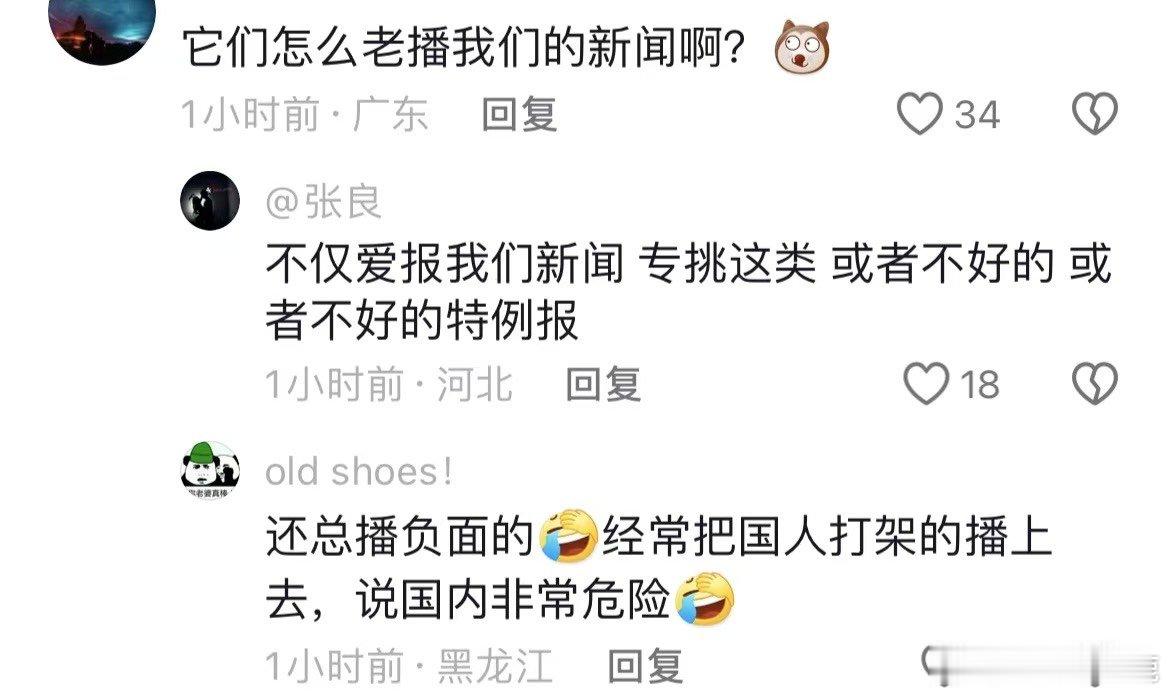
Task: Select comment text 它们怎么老播我们的新闻啊
Action: (464, 48)
